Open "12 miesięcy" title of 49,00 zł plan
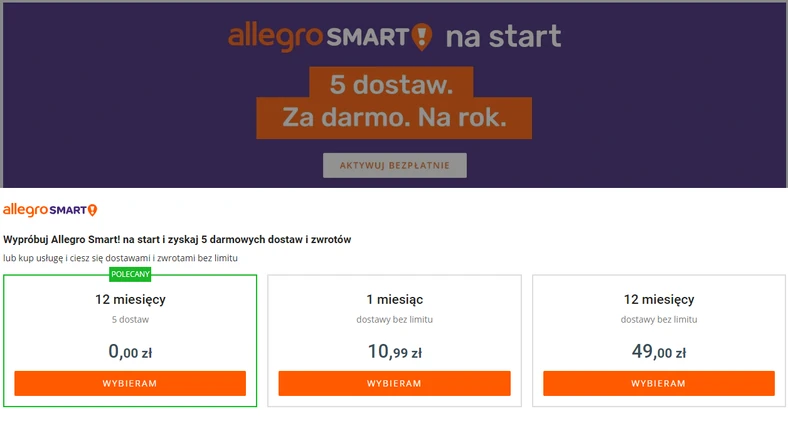788x421 pixels. (658, 299)
